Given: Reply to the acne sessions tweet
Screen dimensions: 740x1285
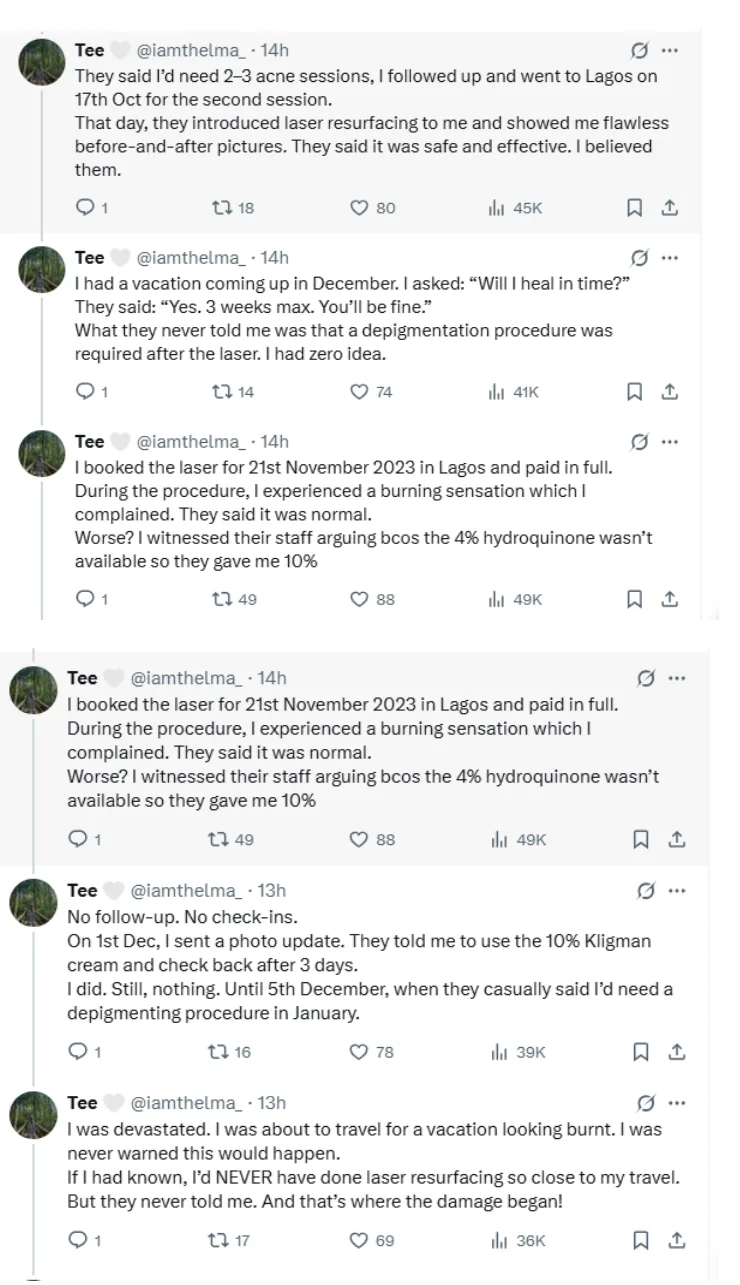Looking at the screenshot, I should (x=85, y=208).
